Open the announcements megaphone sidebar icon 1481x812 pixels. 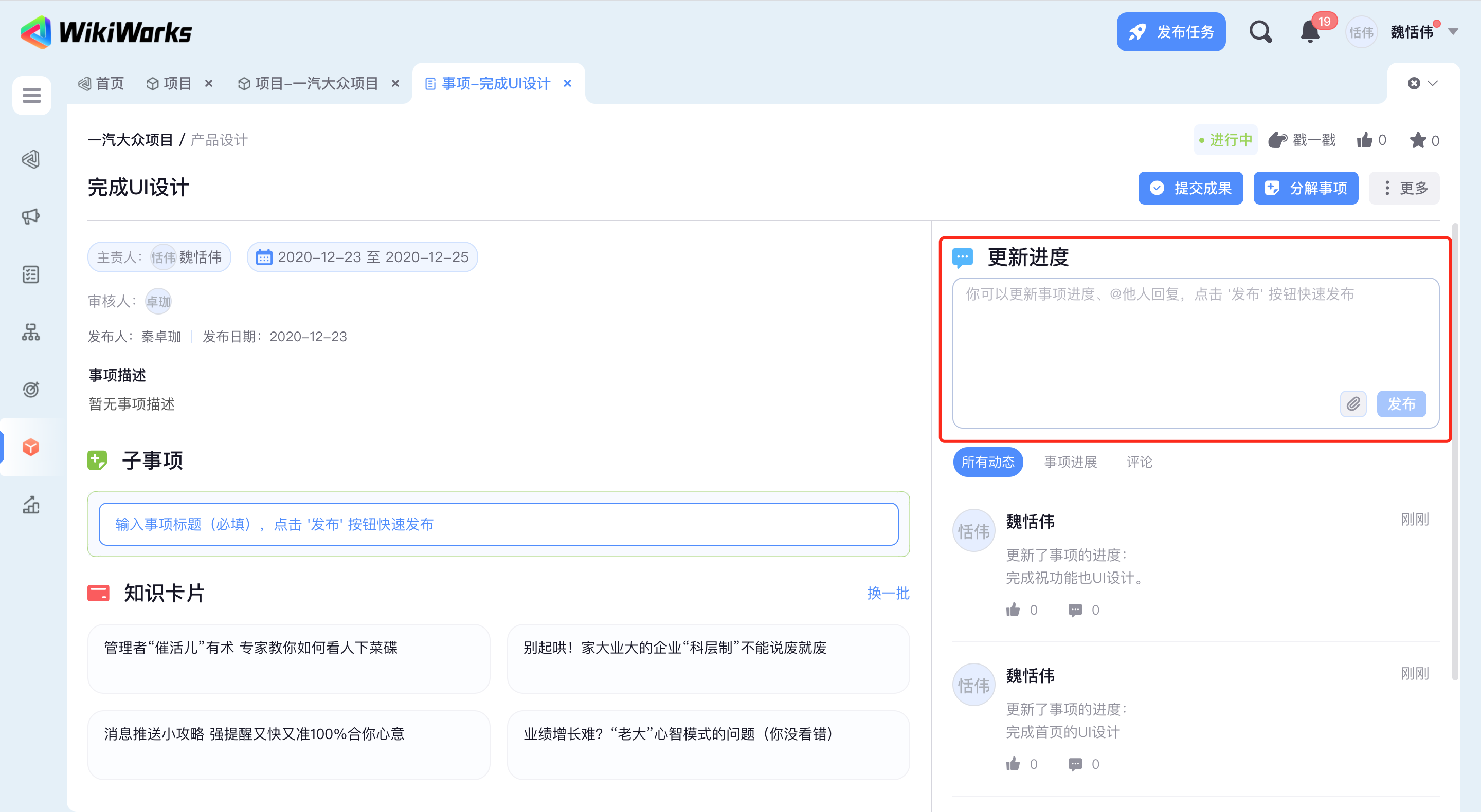tap(31, 217)
